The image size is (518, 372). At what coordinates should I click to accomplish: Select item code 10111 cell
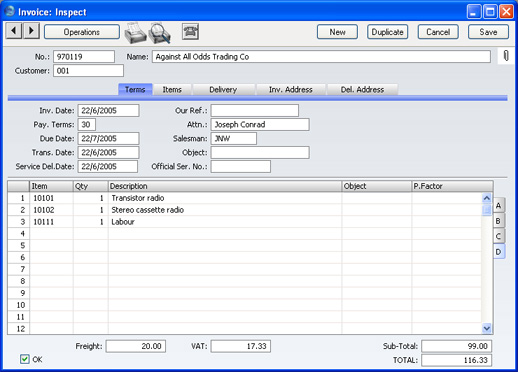51,222
